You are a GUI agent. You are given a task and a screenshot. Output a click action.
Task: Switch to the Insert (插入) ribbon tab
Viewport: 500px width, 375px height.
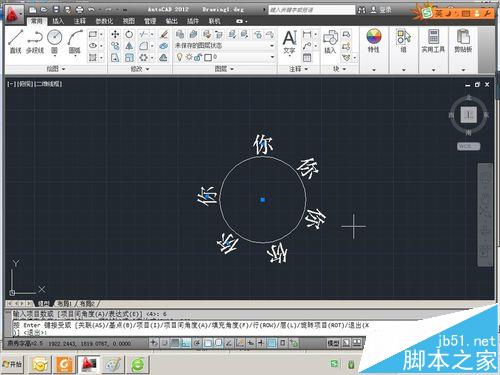(x=58, y=21)
